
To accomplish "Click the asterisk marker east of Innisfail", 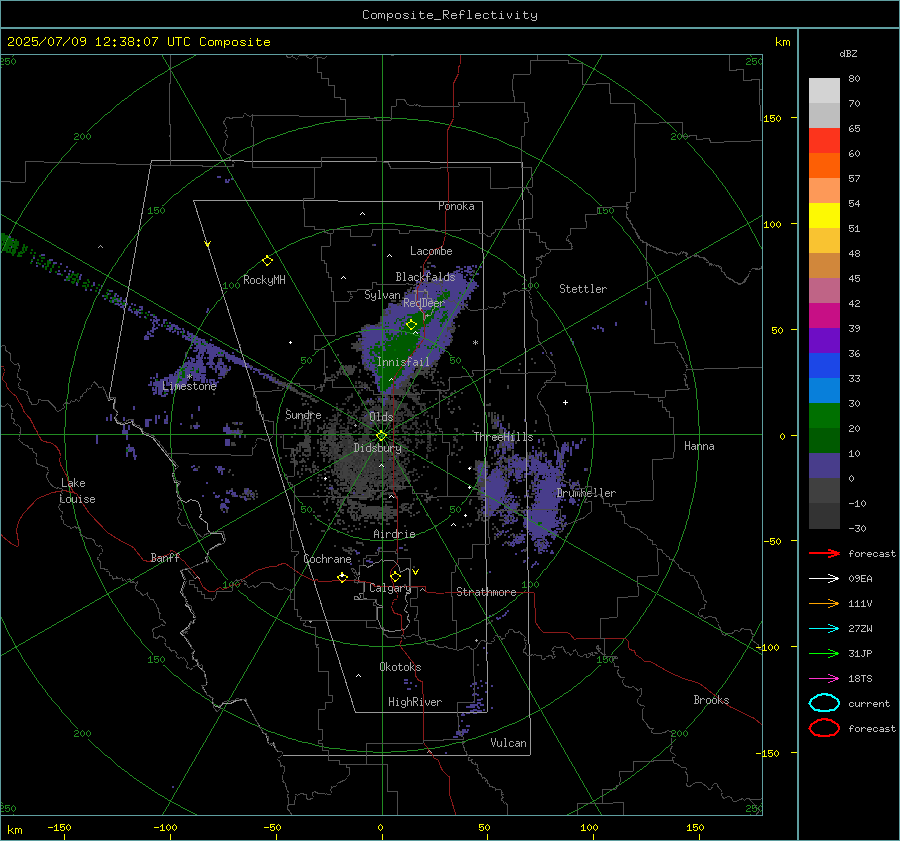I will 475,343.
